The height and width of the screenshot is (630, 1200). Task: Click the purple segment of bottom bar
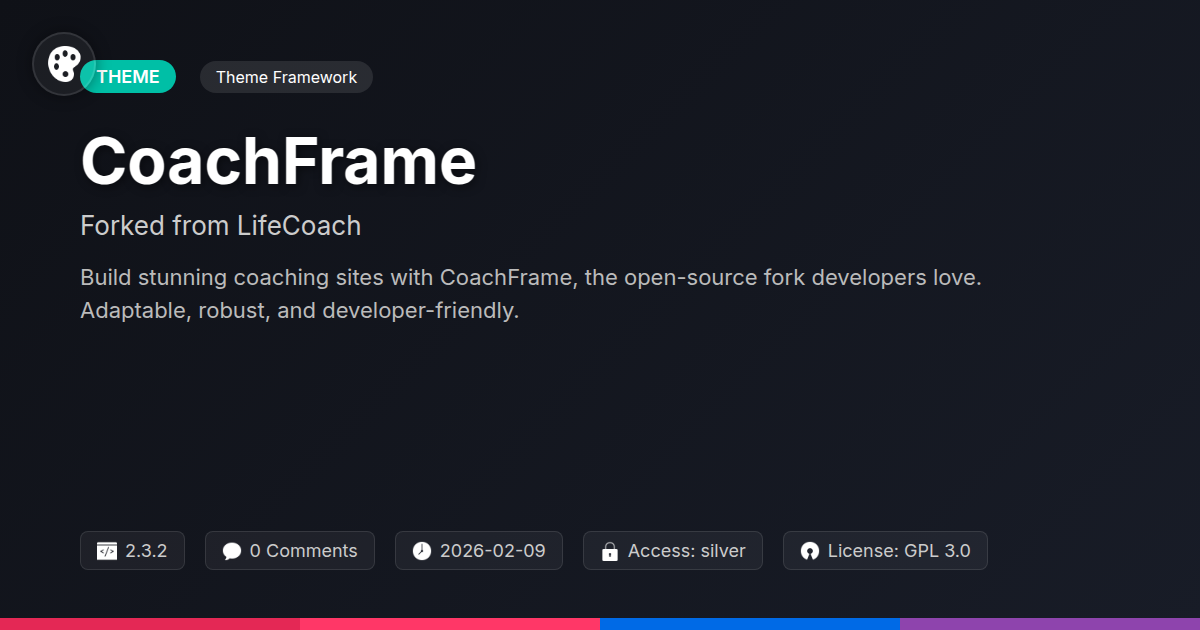(x=1050, y=623)
